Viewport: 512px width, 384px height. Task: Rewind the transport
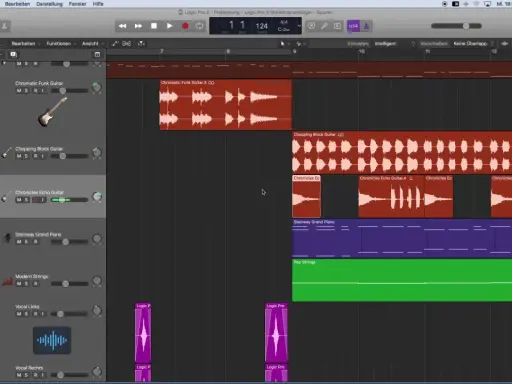coord(122,26)
